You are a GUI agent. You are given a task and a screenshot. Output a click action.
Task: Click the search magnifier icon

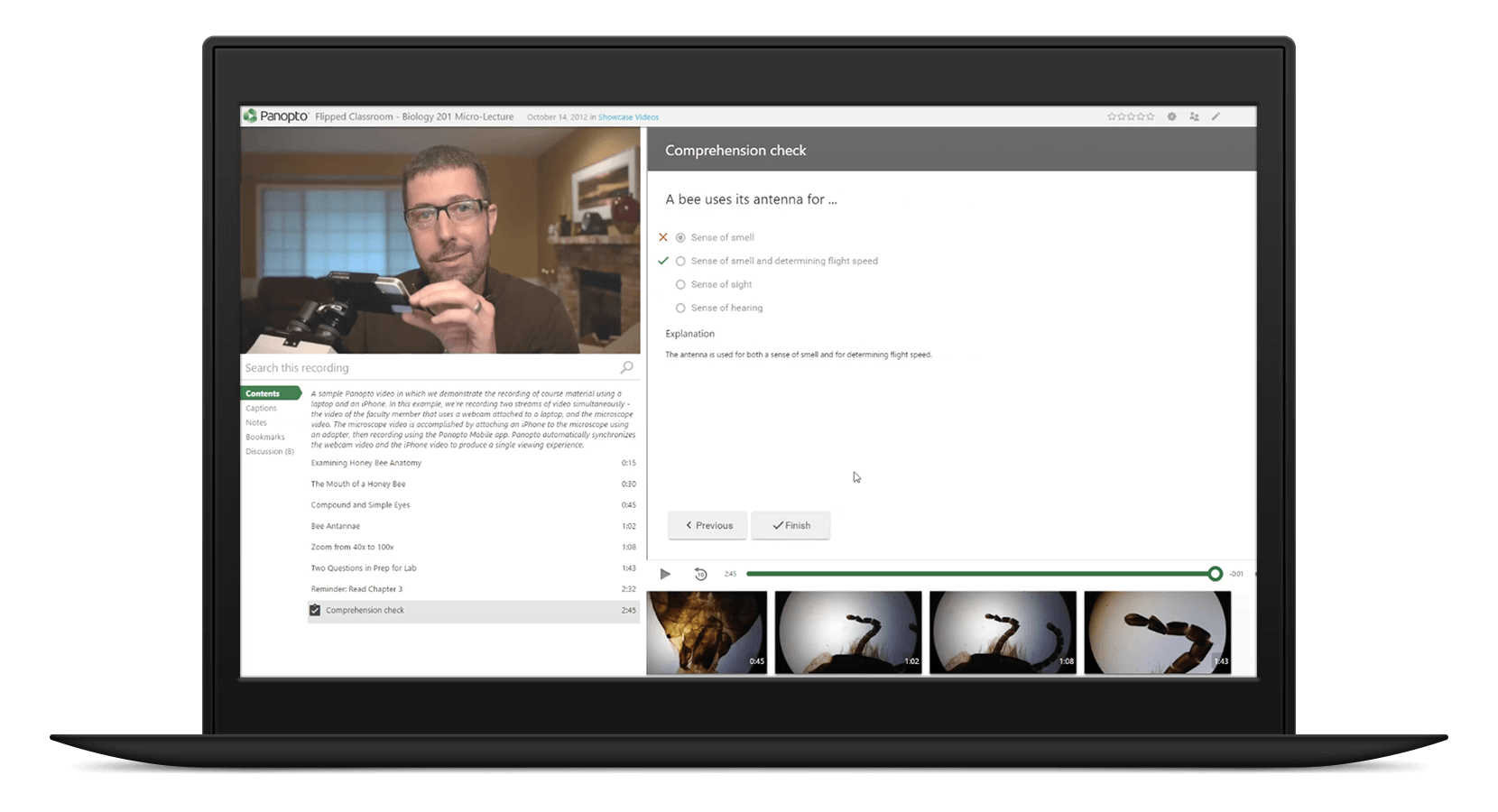pyautogui.click(x=626, y=367)
